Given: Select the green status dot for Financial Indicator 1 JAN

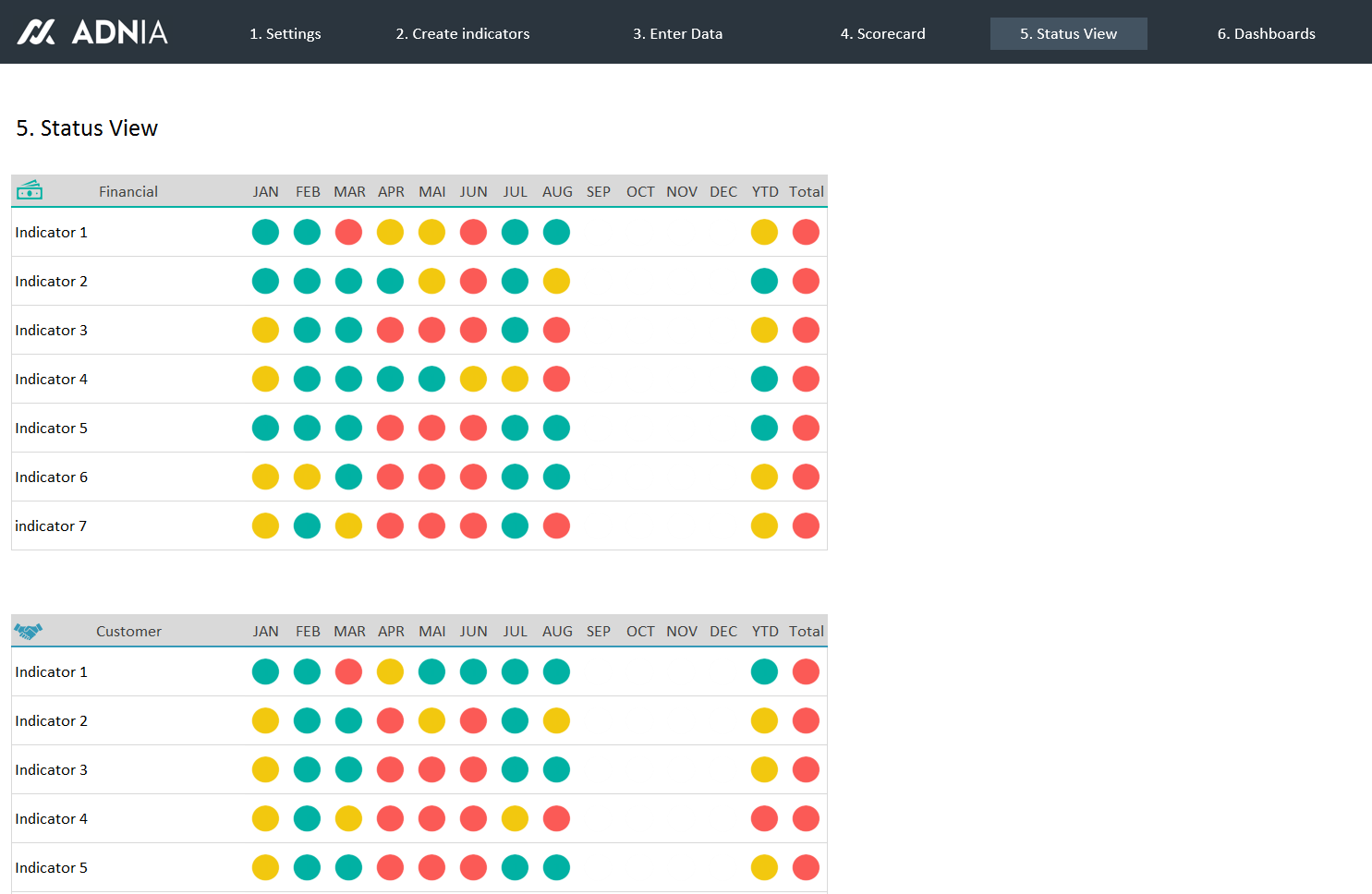Looking at the screenshot, I should 265,232.
